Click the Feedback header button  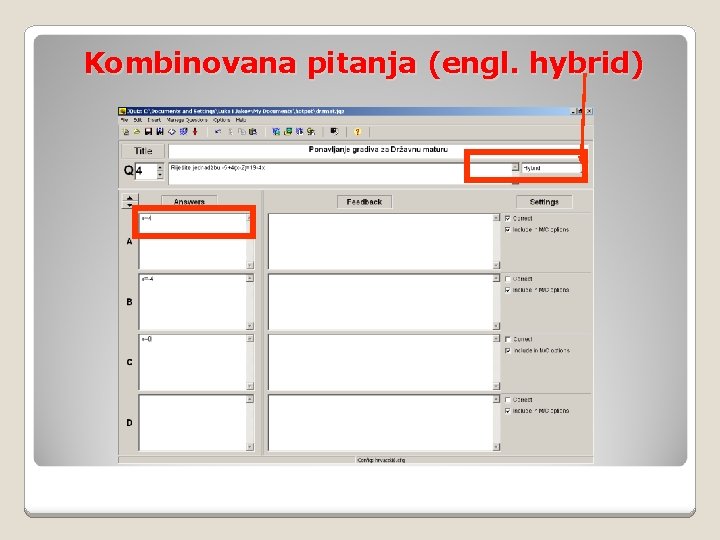364,202
